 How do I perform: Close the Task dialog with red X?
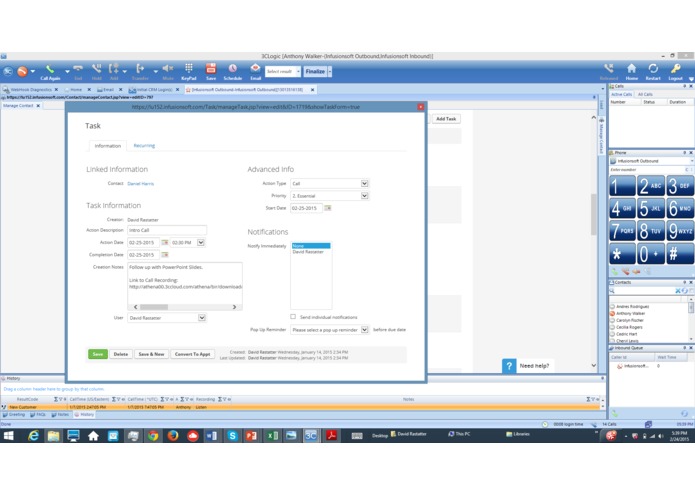pyautogui.click(x=420, y=107)
